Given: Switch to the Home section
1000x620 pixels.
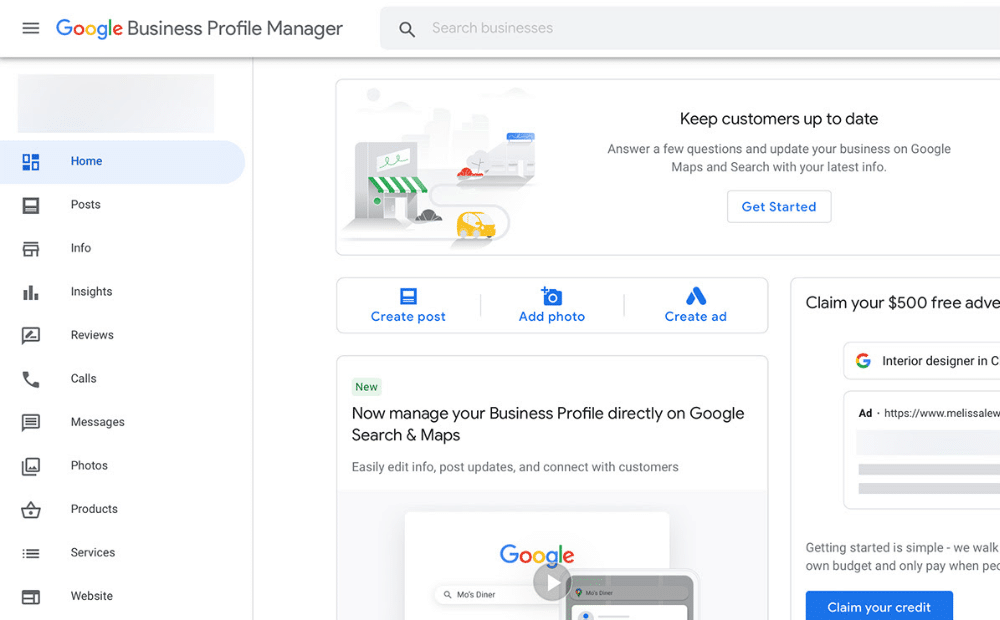Looking at the screenshot, I should (x=31, y=161).
